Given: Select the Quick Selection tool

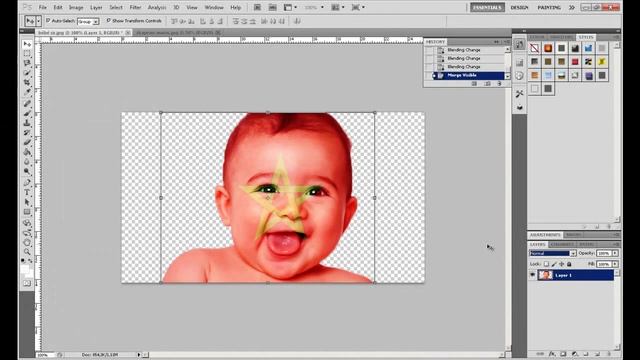Looking at the screenshot, I should tap(27, 73).
